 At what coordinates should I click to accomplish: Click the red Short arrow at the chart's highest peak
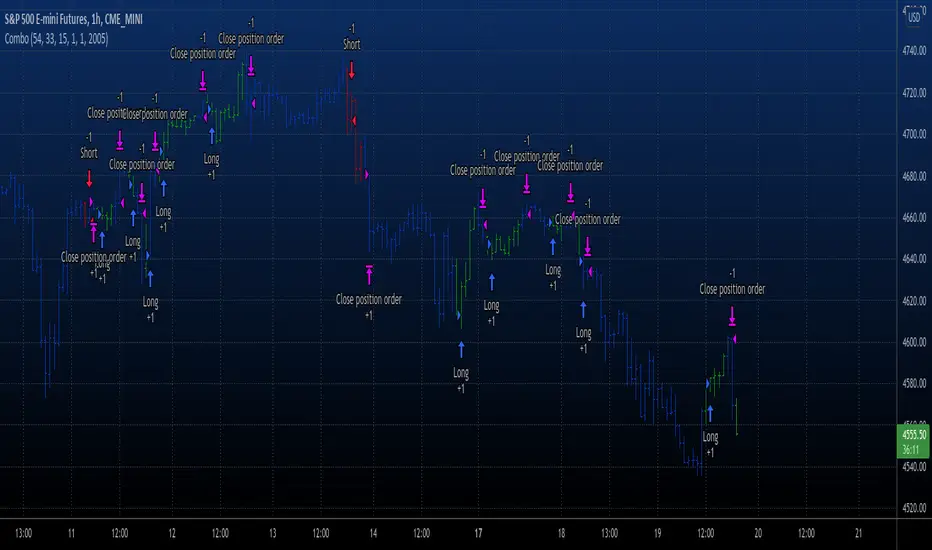pos(352,70)
